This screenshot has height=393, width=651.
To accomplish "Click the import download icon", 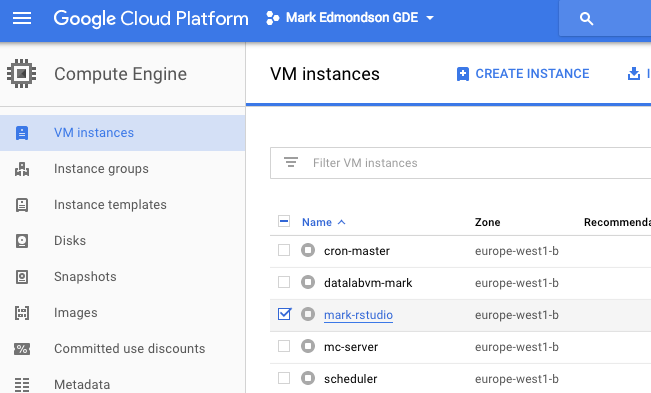I will (634, 74).
